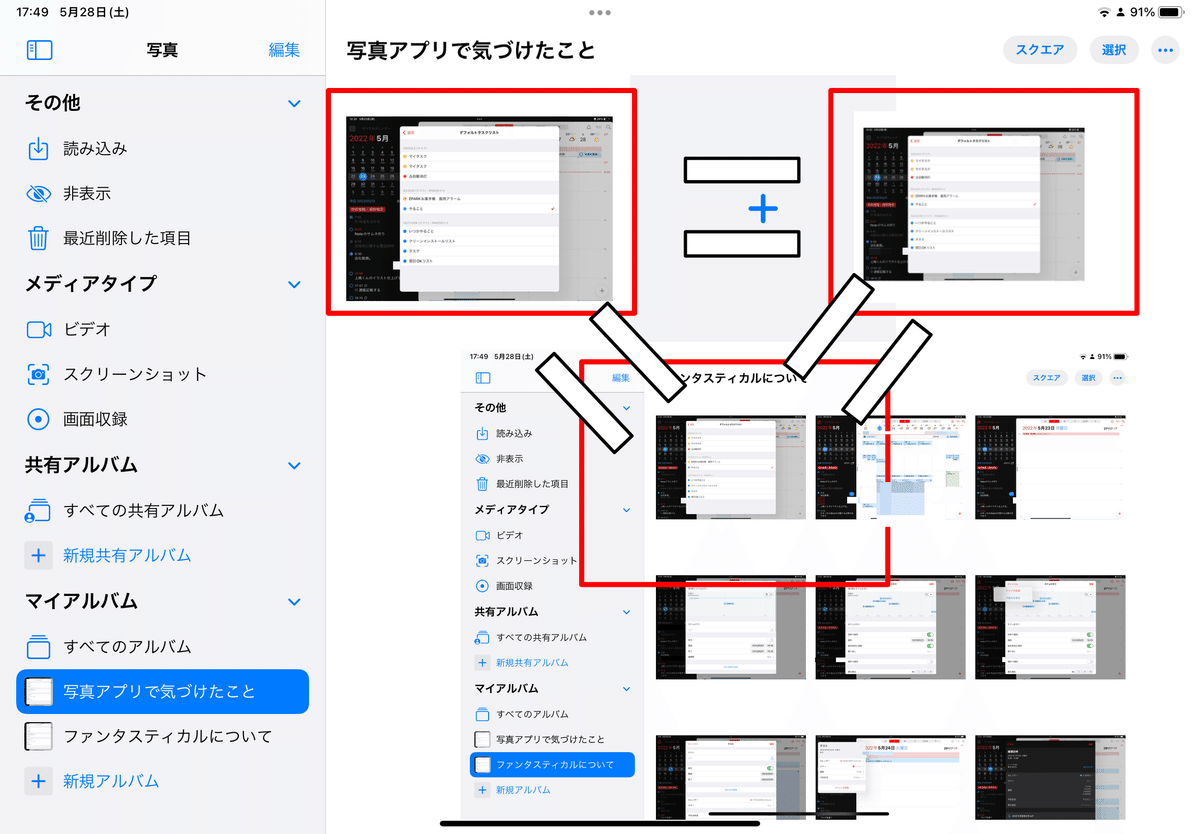Toggle the sidebar panel icon beside 写真 title

click(39, 50)
